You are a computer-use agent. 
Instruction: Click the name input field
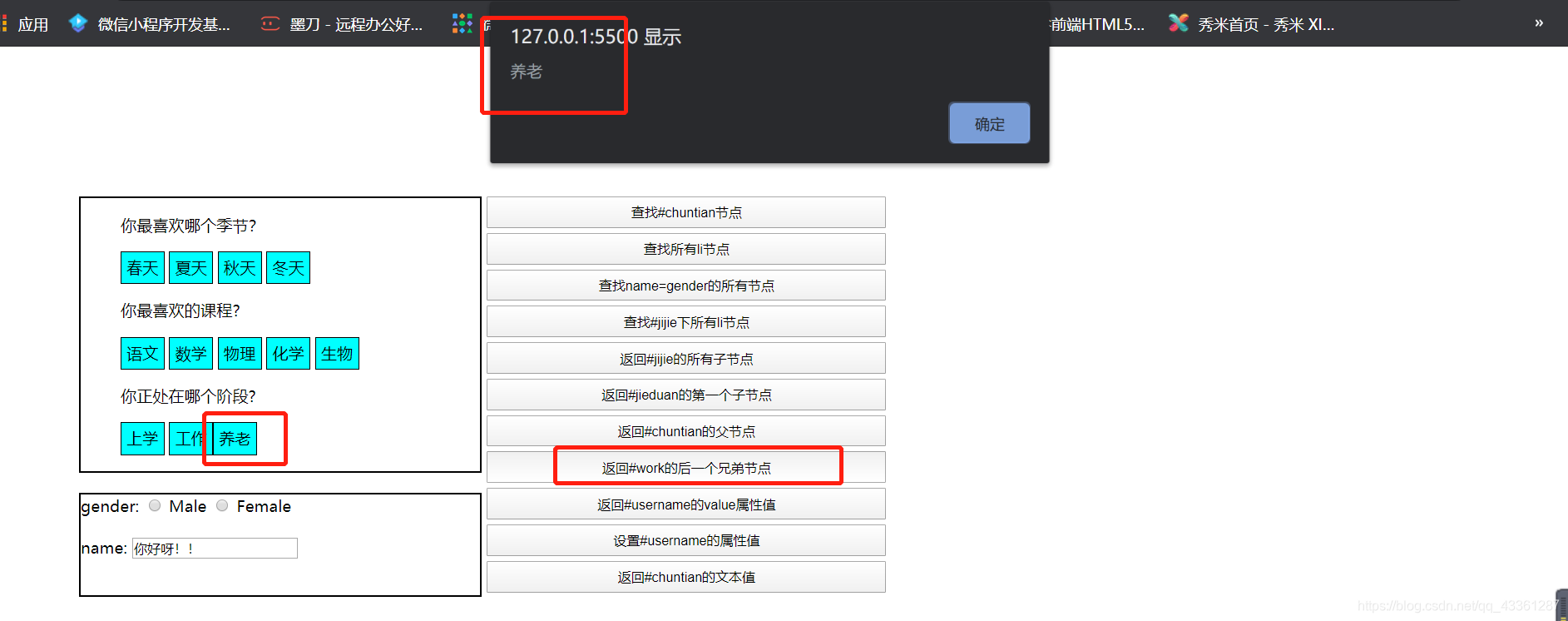[215, 548]
